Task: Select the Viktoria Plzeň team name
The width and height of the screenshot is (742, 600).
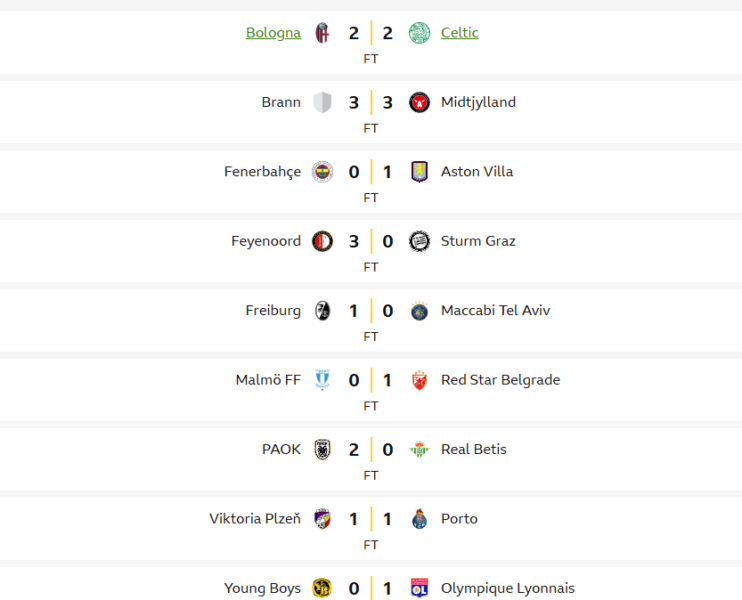Action: tap(255, 519)
